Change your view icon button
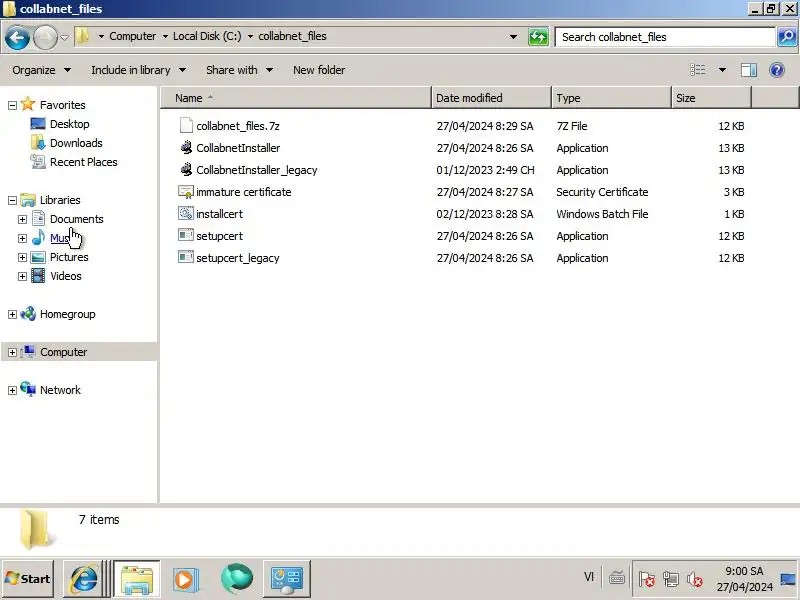This screenshot has height=600, width=800. [697, 70]
